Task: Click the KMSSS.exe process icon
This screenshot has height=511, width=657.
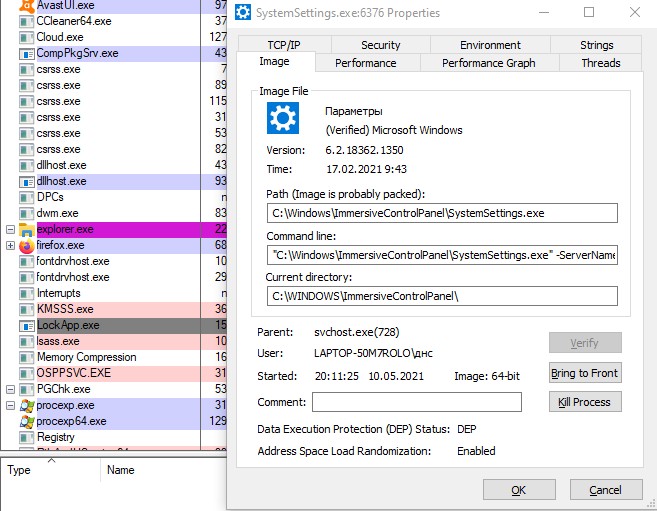Action: tap(26, 310)
